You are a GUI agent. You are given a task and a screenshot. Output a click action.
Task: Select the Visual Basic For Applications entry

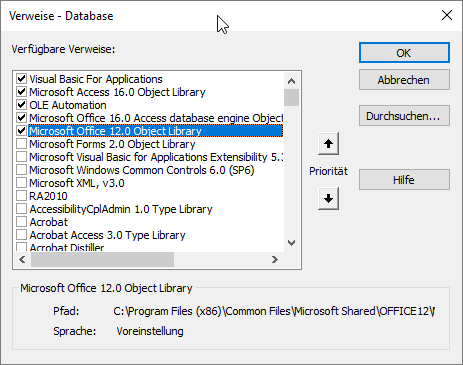96,79
